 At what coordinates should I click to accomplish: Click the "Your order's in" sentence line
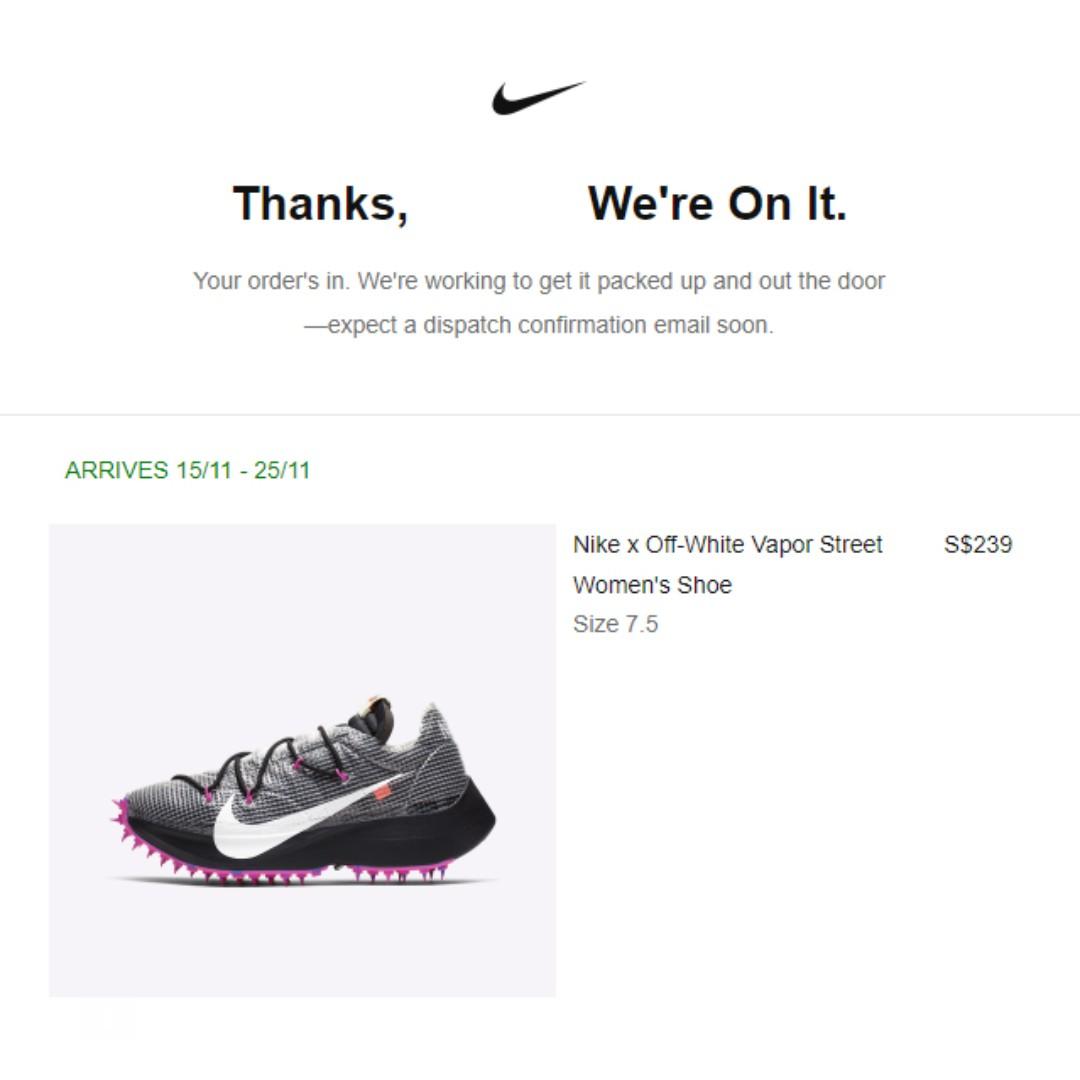click(x=539, y=281)
